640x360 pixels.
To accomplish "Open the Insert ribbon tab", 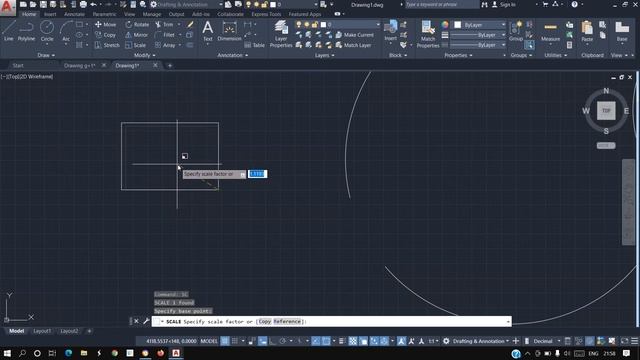I will pos(50,14).
